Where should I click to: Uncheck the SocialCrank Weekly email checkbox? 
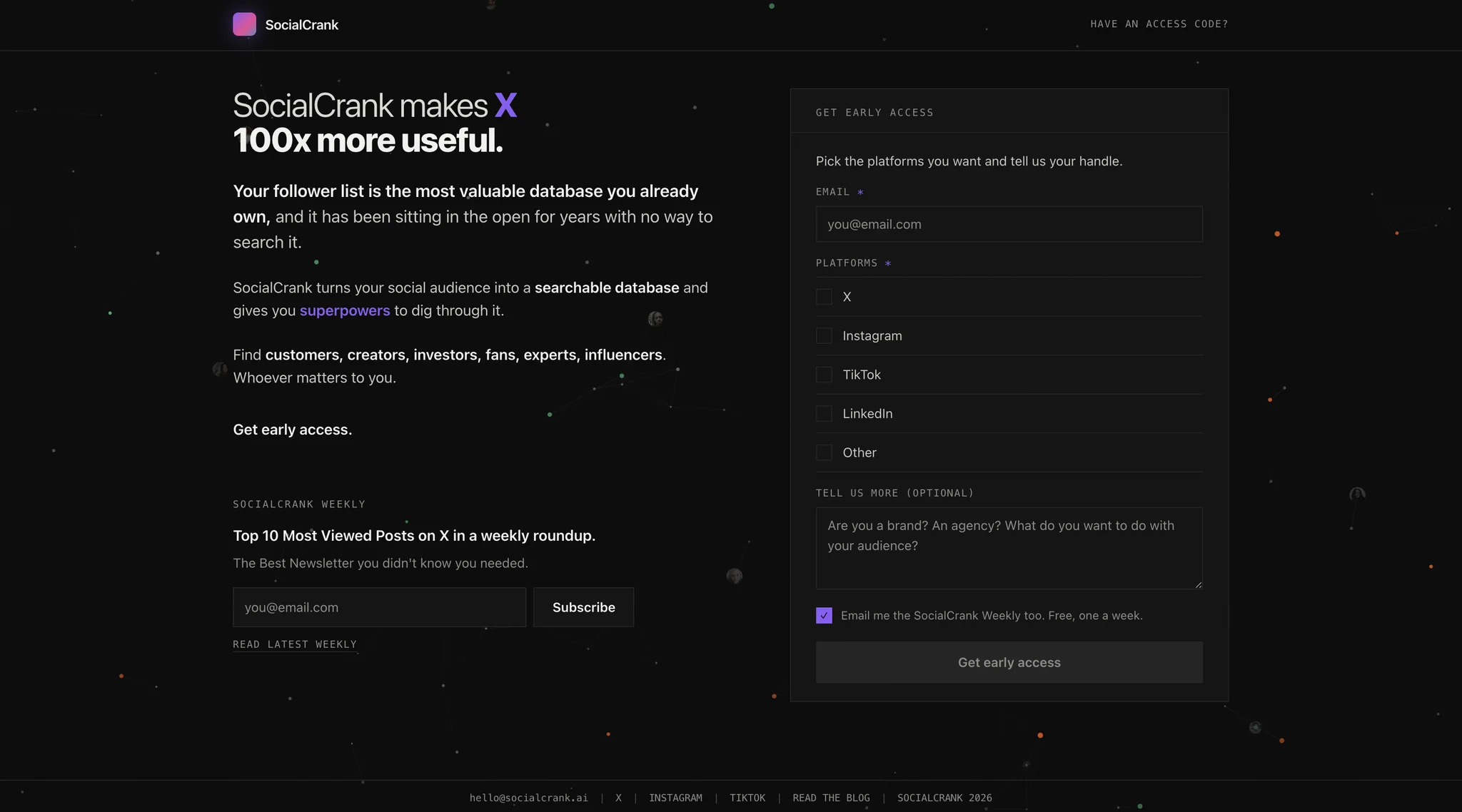point(824,616)
